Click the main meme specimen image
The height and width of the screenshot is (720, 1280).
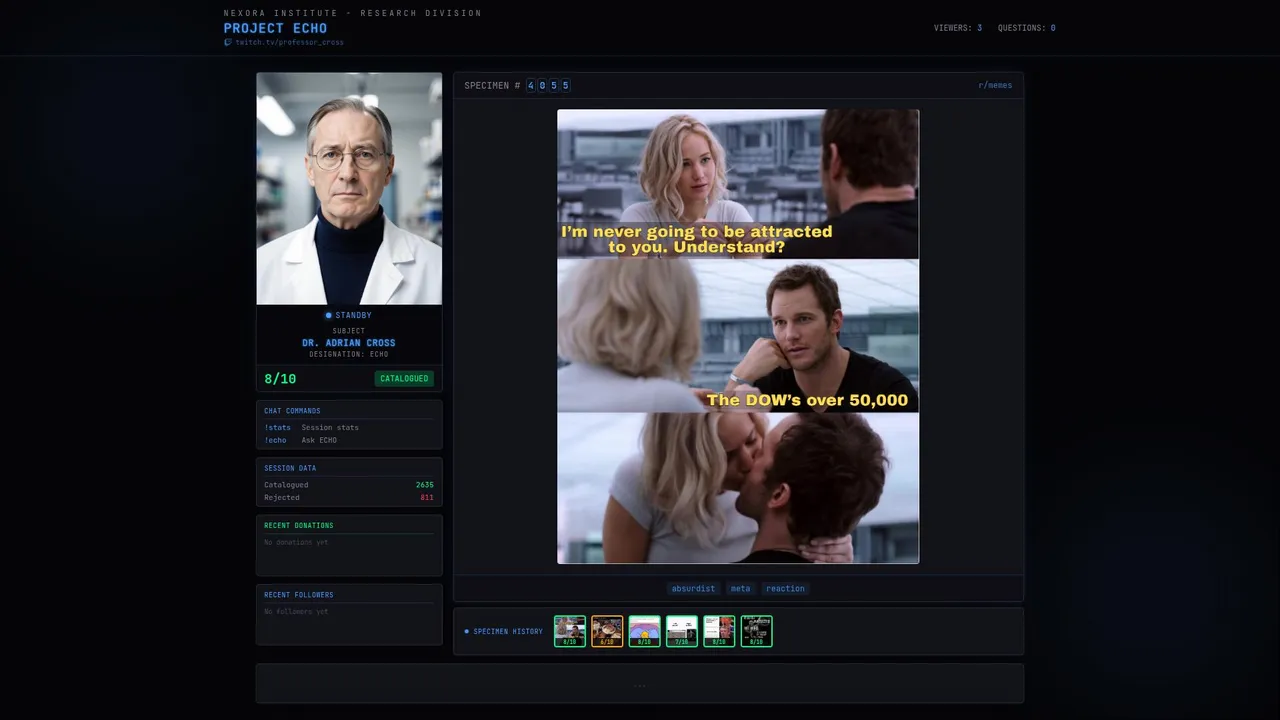click(738, 337)
